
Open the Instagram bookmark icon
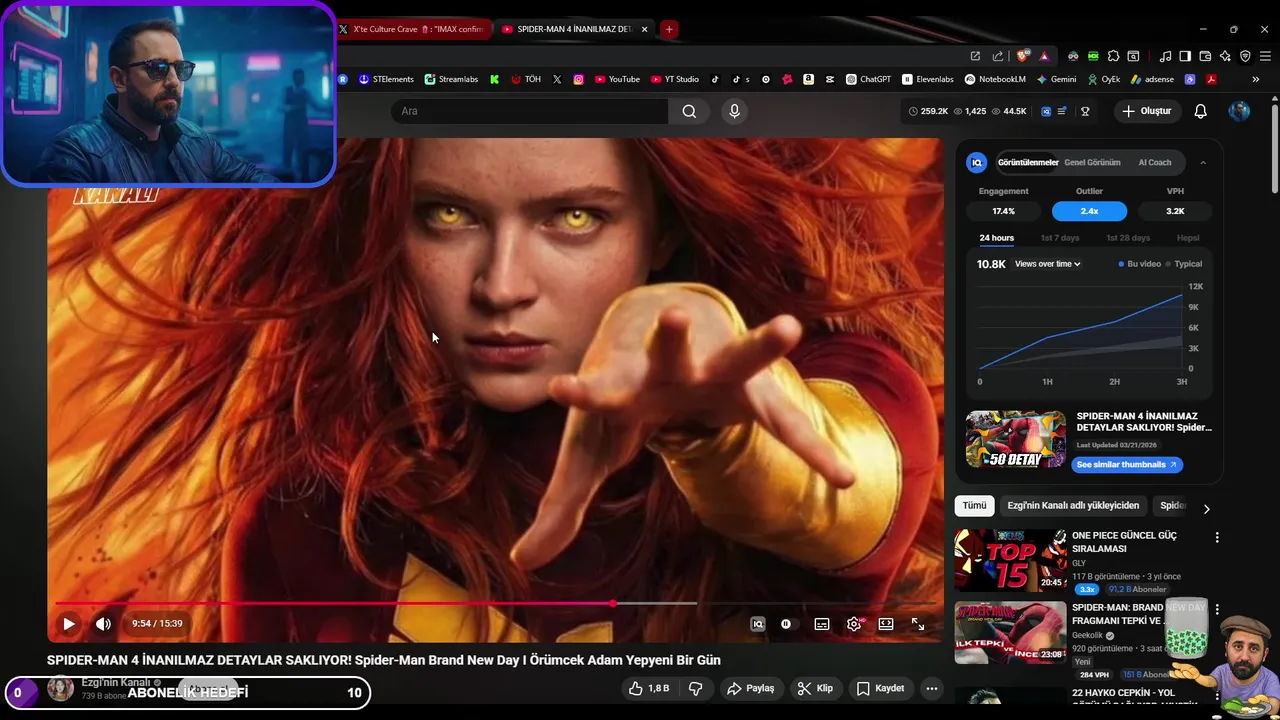[x=579, y=79]
